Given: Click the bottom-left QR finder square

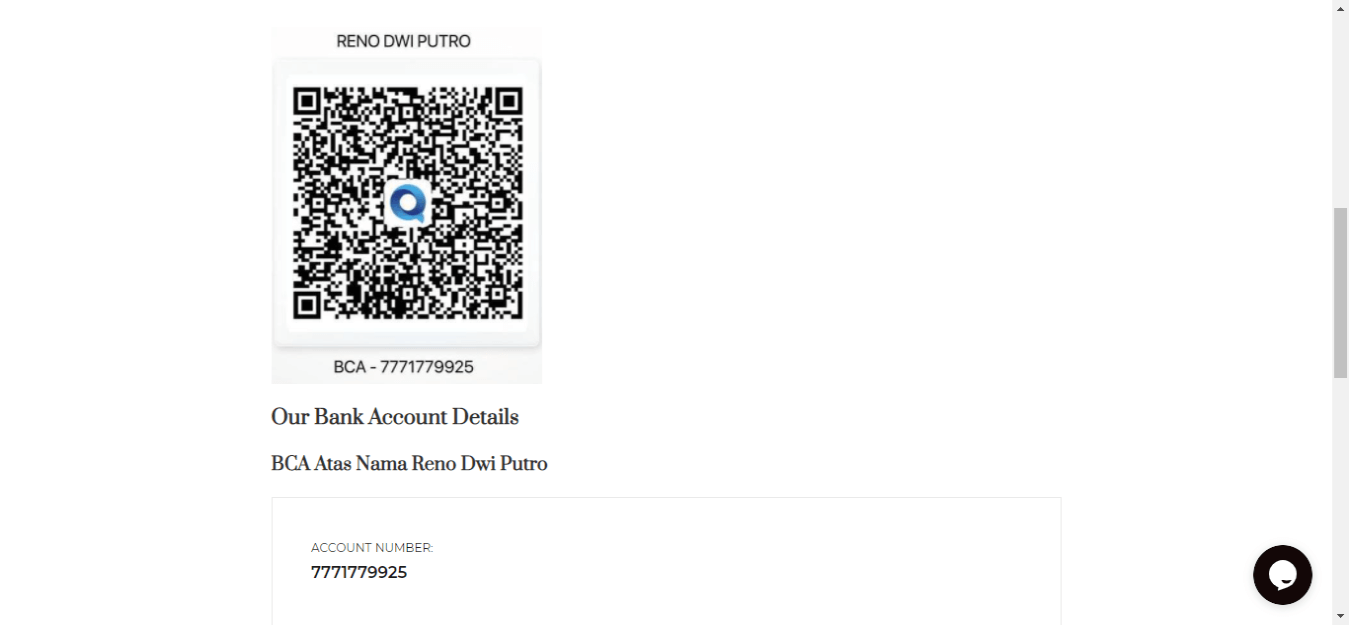Looking at the screenshot, I should 307,304.
